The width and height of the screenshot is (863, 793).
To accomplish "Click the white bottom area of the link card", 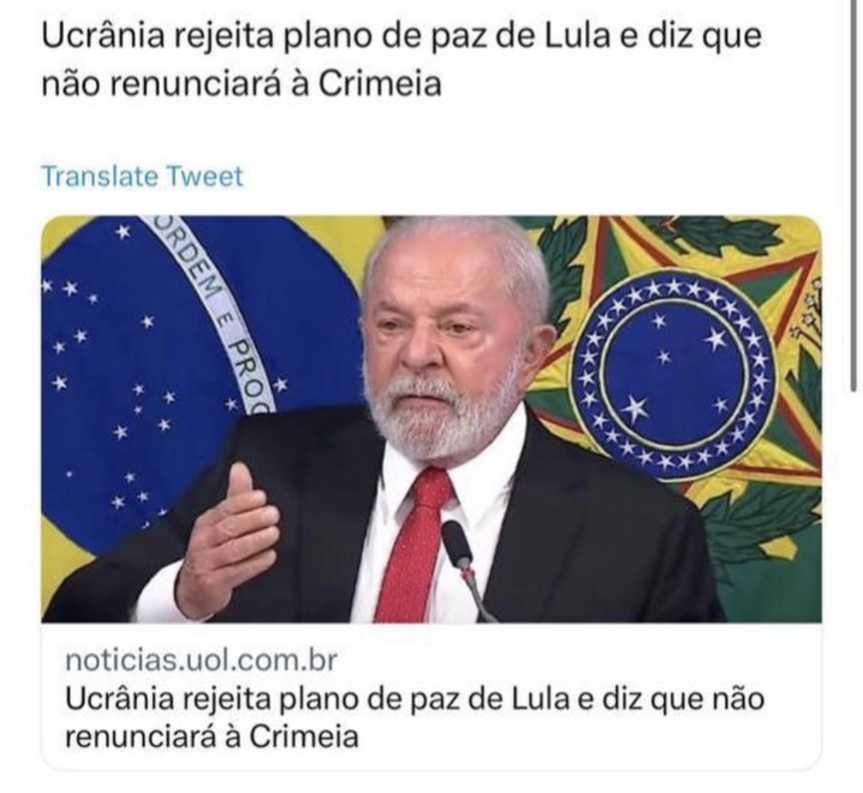I will (432, 762).
